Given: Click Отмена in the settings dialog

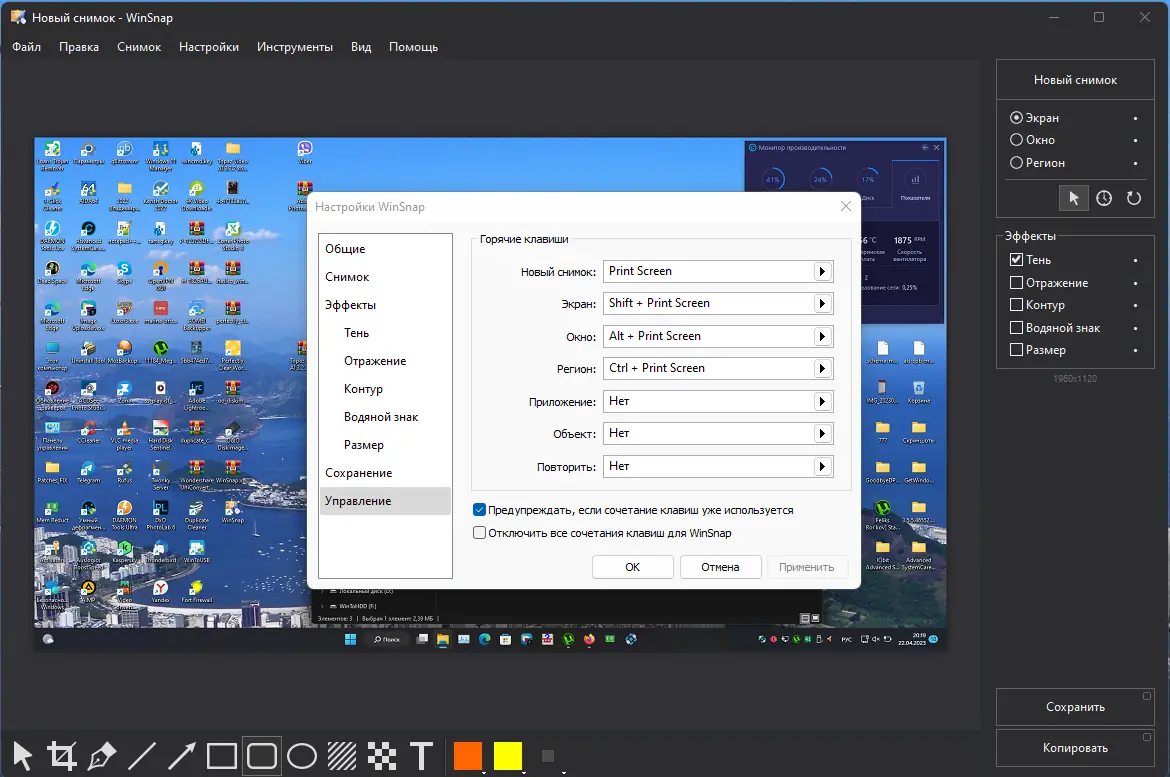Looking at the screenshot, I should (720, 567).
